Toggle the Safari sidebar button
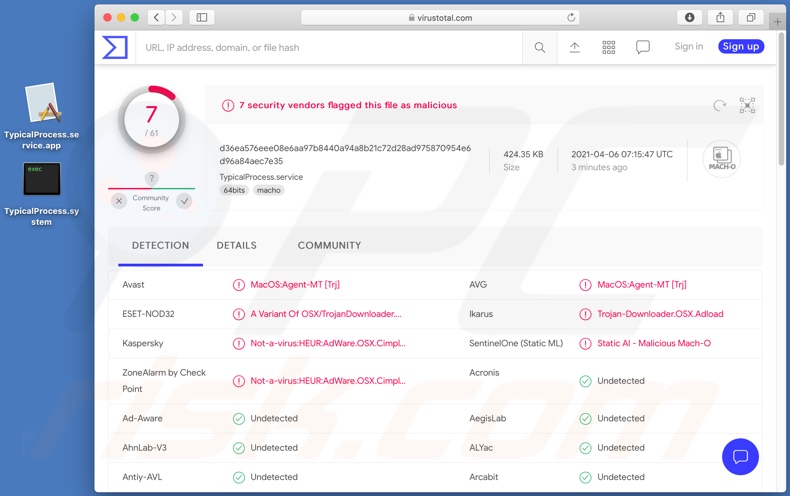The height and width of the screenshot is (496, 790). coord(201,17)
